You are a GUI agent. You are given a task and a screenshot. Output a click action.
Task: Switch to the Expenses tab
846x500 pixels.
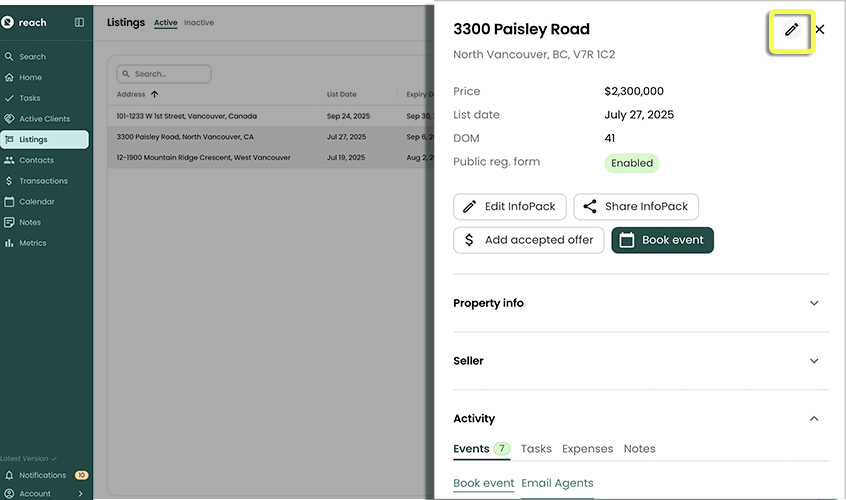point(587,449)
